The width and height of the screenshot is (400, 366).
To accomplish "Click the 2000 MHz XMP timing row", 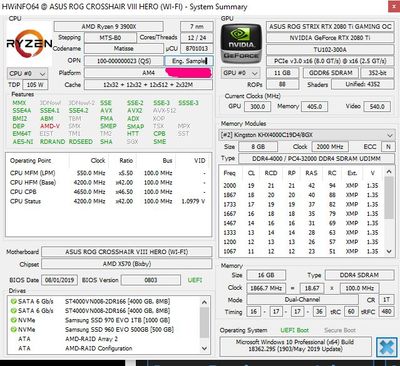I will 301,186.
